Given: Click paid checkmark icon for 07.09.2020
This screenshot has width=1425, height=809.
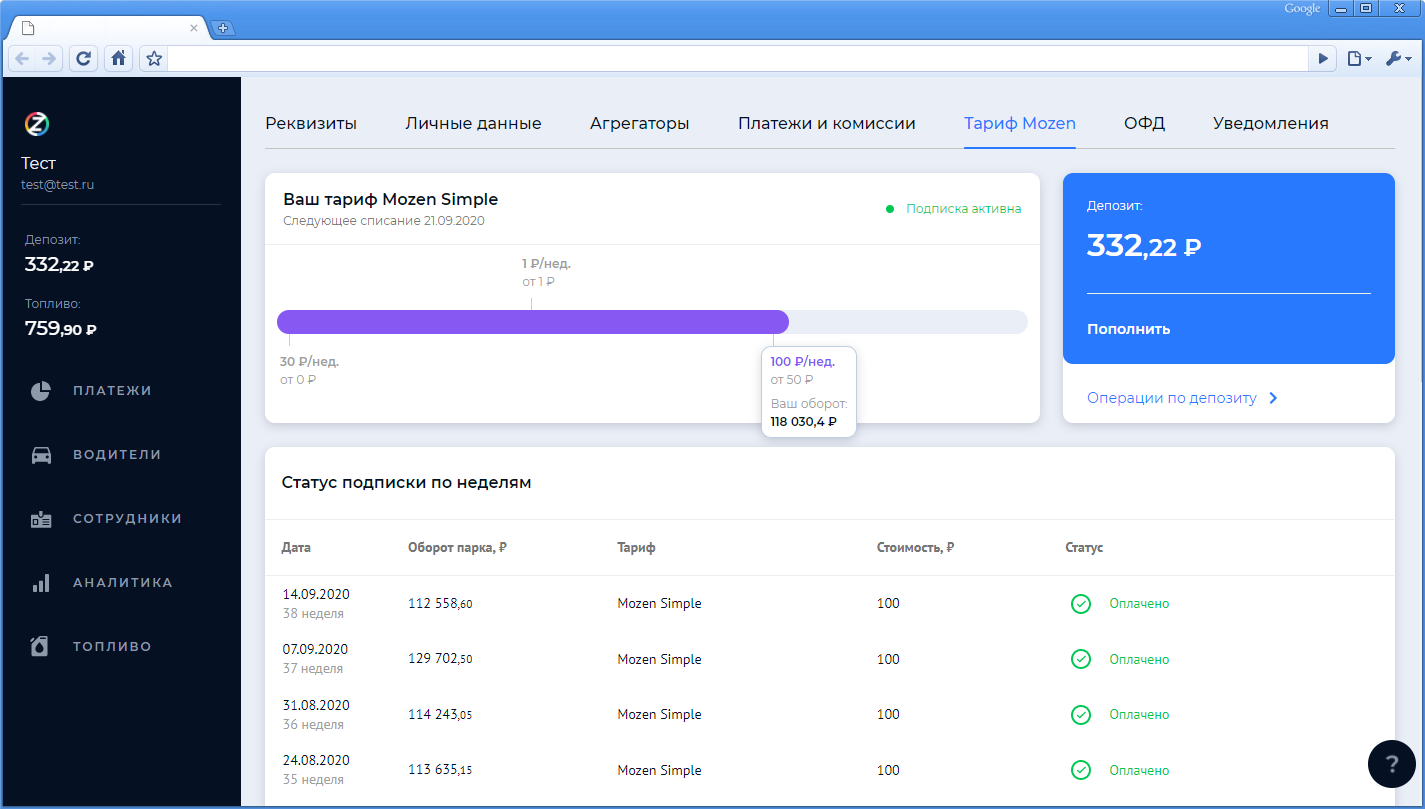Looking at the screenshot, I should pos(1081,659).
